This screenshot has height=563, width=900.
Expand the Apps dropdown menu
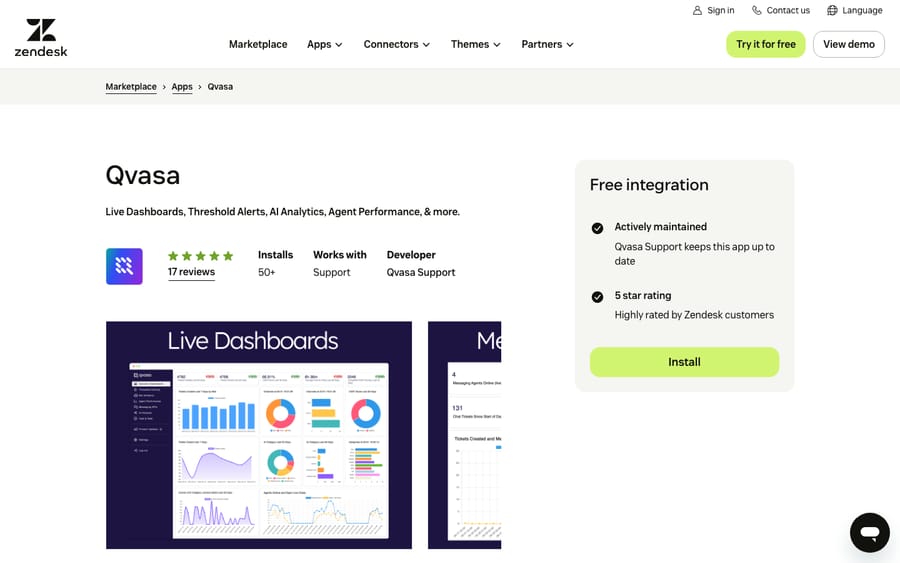[324, 44]
